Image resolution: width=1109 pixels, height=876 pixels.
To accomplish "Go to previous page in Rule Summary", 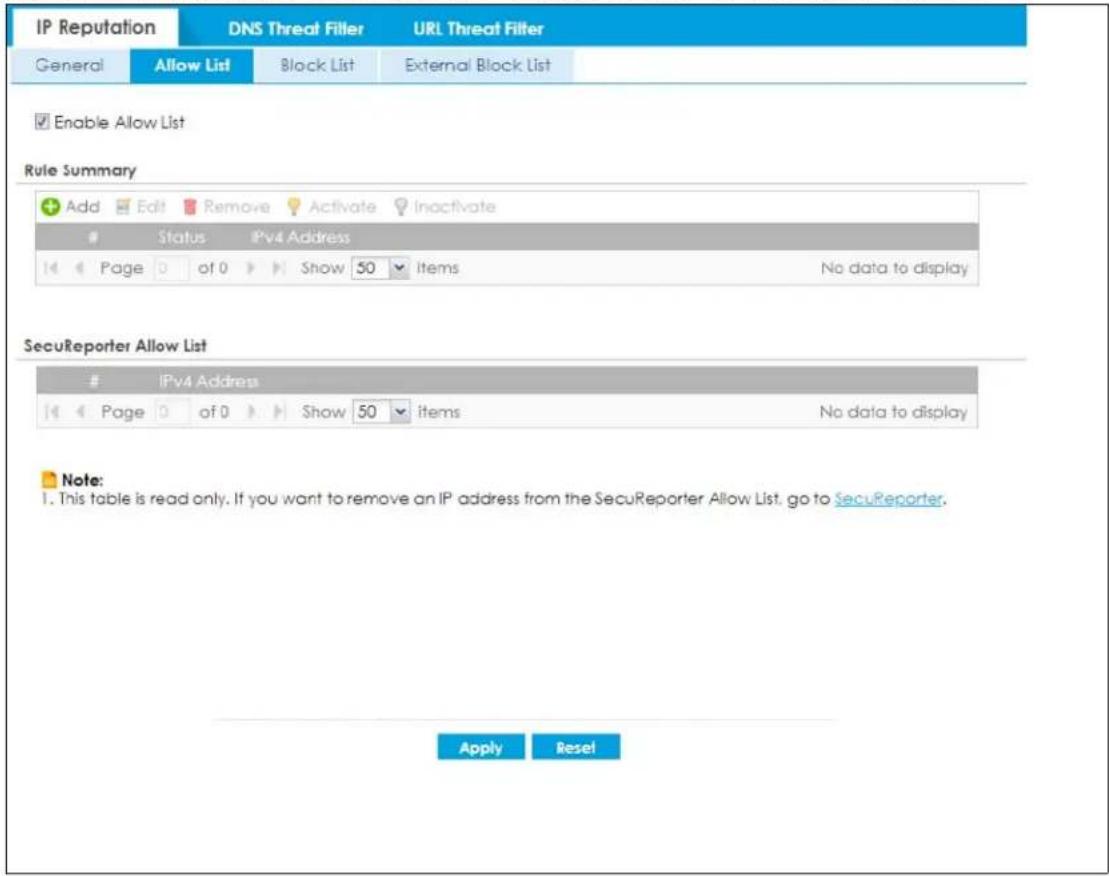I will (79, 268).
